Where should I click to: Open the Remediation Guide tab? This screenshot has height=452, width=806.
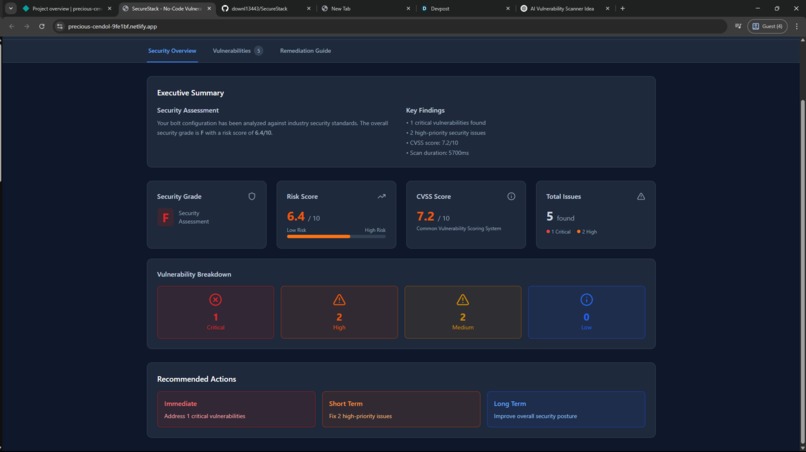click(305, 51)
